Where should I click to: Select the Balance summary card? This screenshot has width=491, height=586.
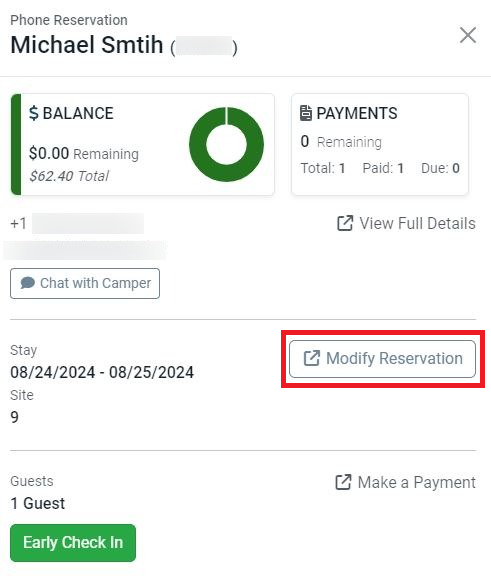coord(143,144)
